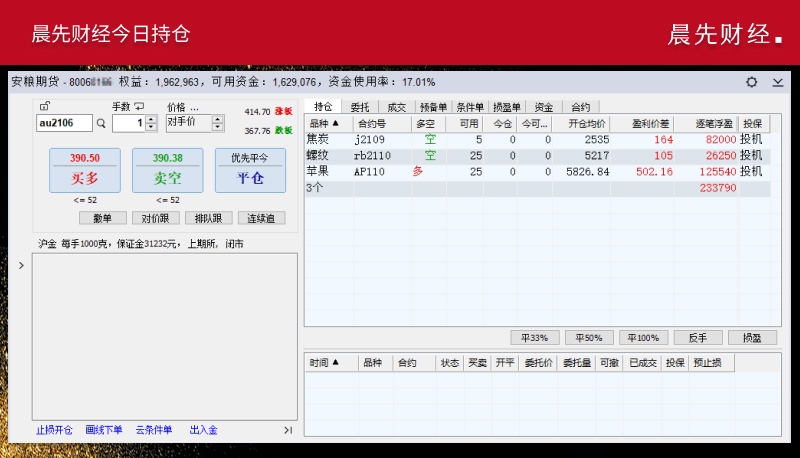Sort by 品种 column header
The width and height of the screenshot is (800, 458).
tap(325, 123)
